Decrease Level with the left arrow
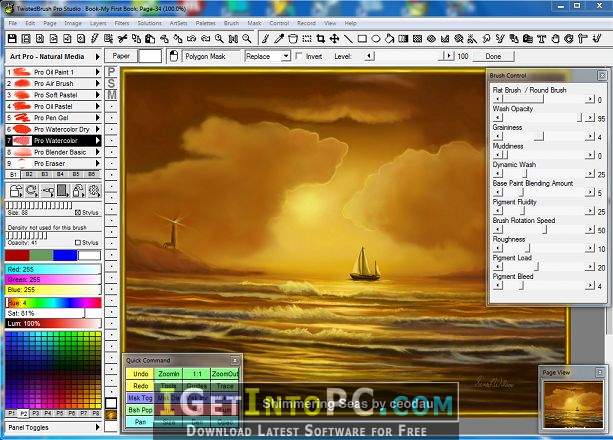The image size is (613, 440). tap(369, 56)
